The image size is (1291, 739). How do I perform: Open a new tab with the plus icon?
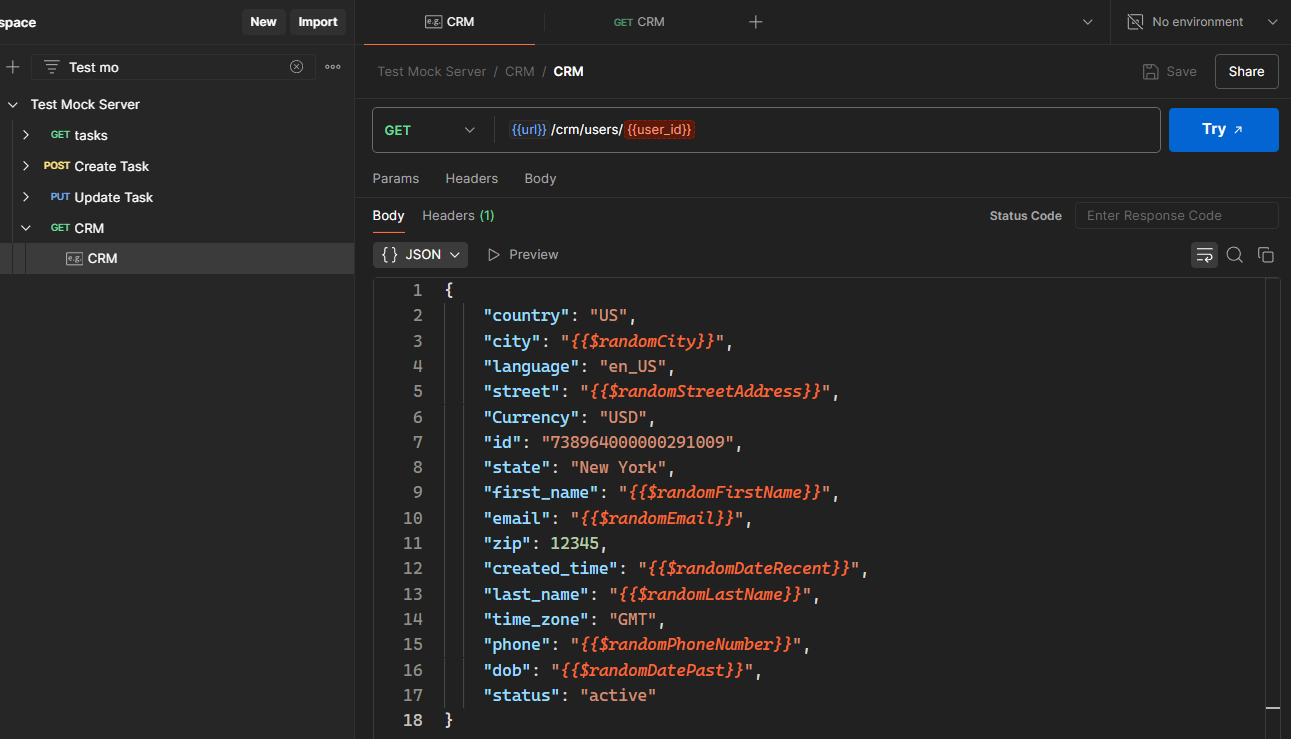coord(756,22)
